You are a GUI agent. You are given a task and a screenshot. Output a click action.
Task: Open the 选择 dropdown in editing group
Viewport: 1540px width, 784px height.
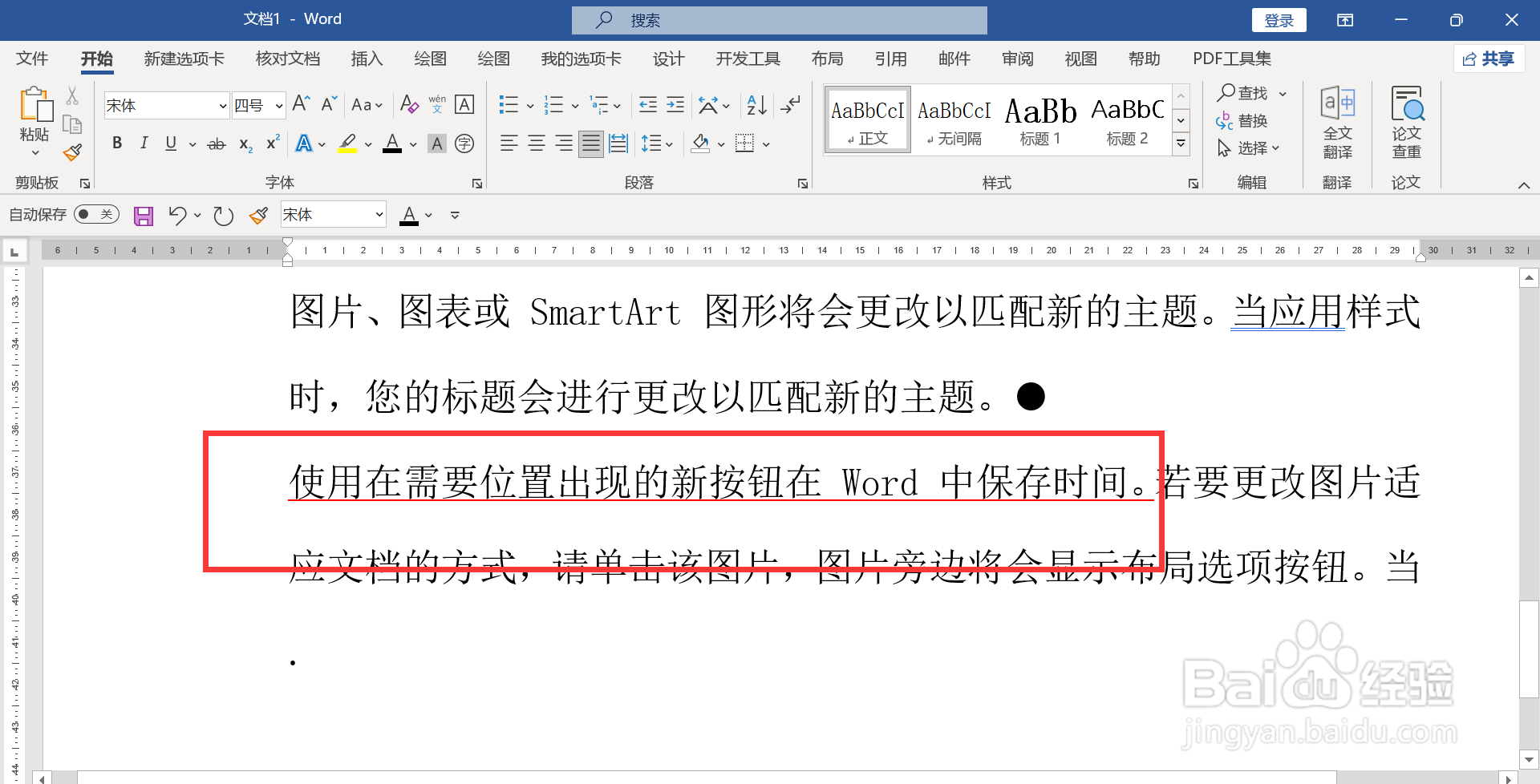pos(1250,148)
